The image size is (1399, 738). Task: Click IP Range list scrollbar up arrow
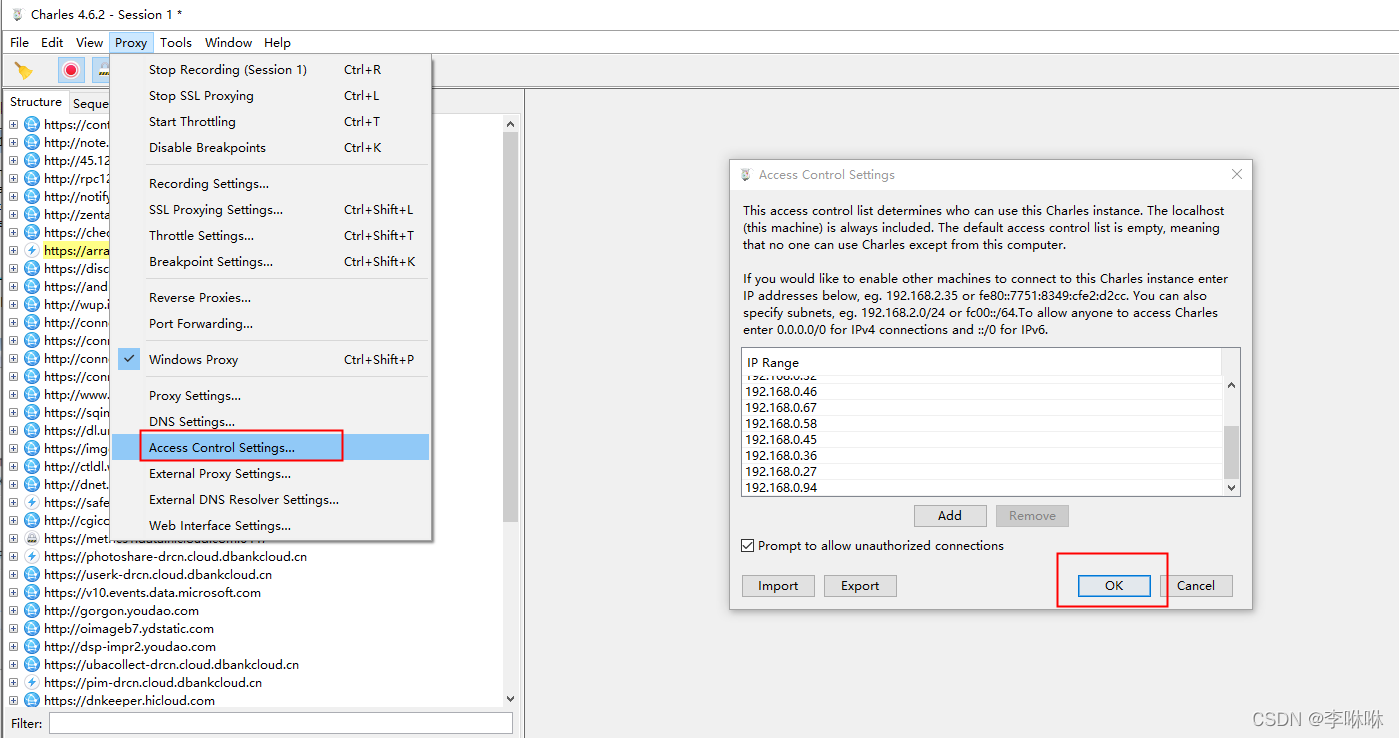[x=1231, y=385]
